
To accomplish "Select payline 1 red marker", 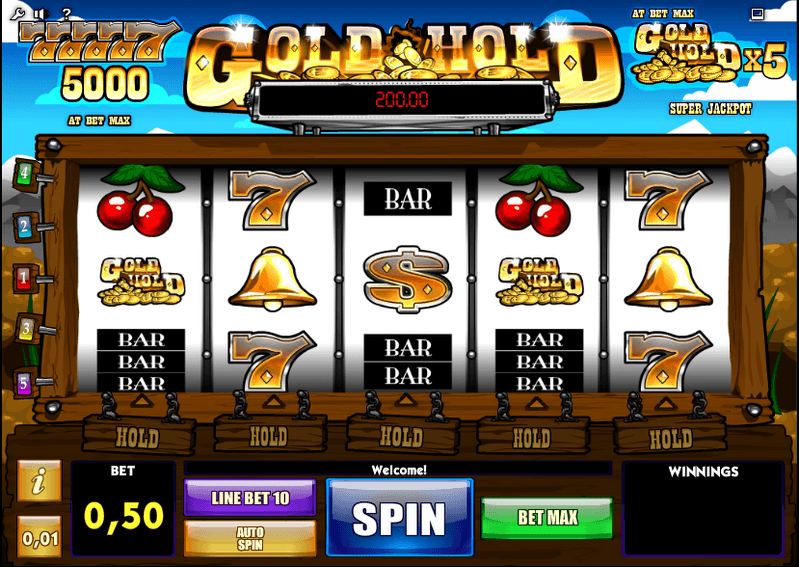I will [x=25, y=279].
